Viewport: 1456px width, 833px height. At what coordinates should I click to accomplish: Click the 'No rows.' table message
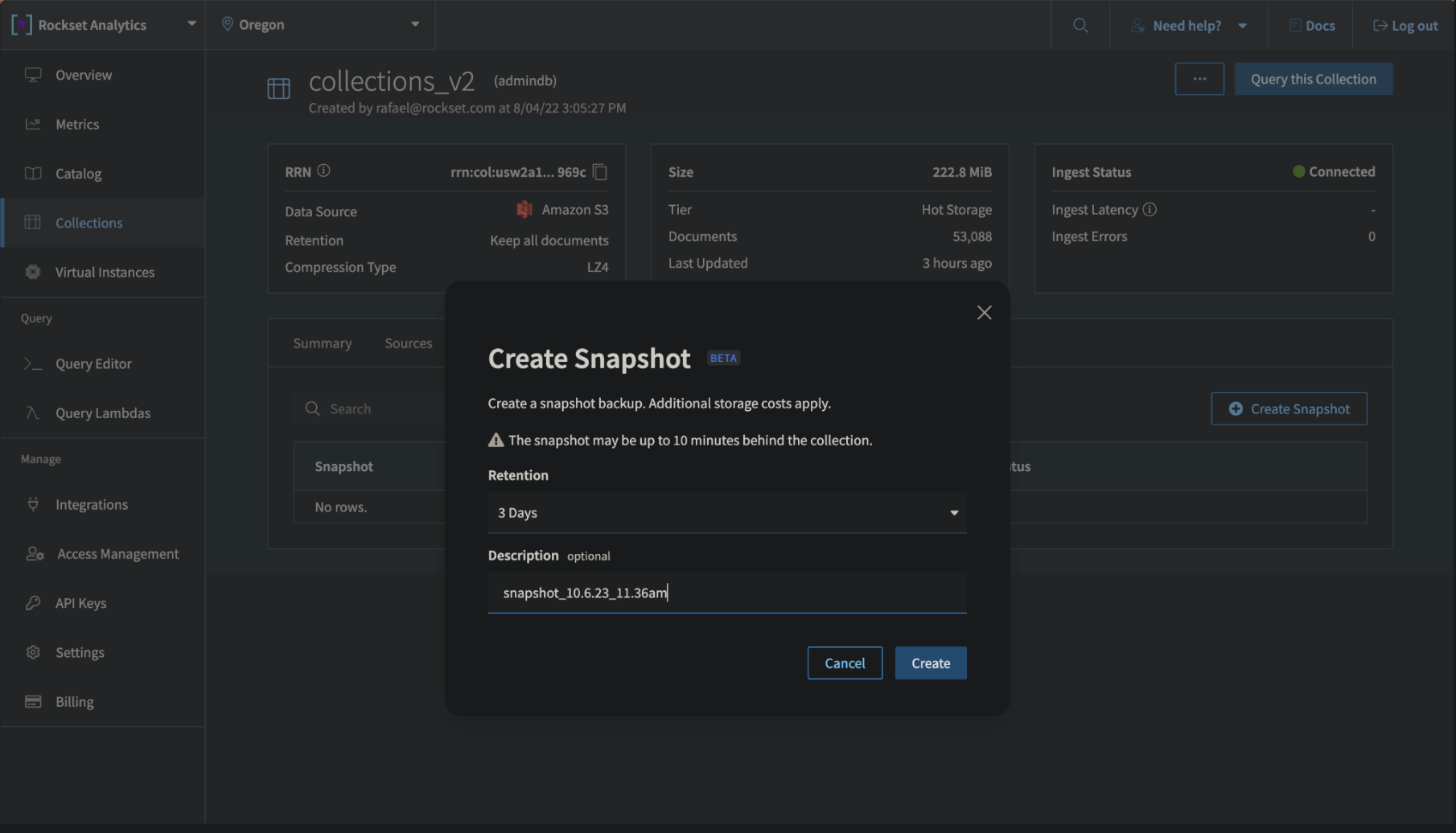[341, 507]
